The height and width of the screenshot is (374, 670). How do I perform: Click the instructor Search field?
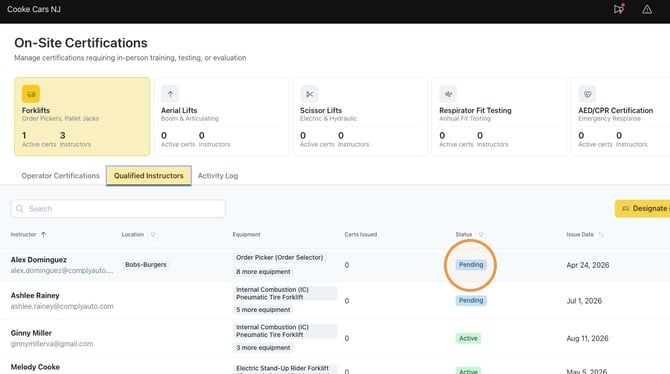tap(118, 209)
